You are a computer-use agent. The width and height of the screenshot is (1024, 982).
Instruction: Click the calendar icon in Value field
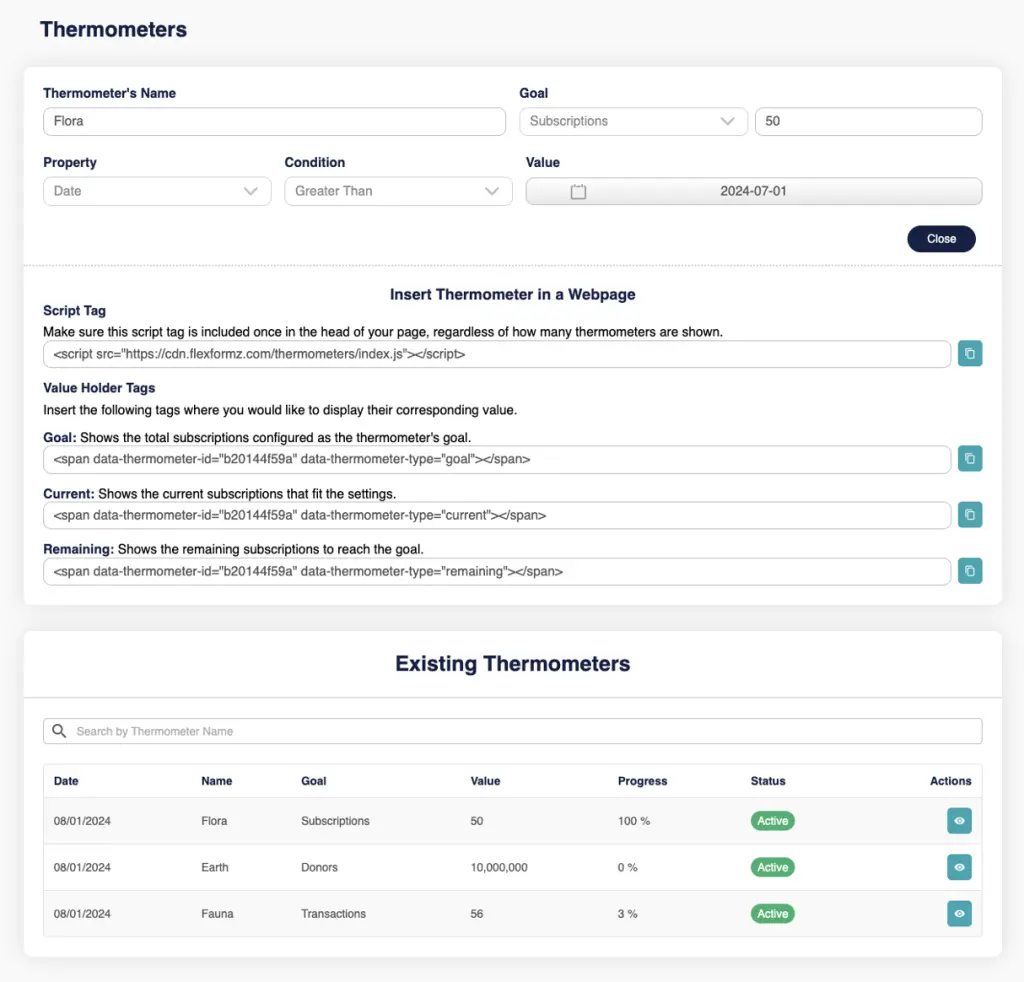(x=578, y=191)
